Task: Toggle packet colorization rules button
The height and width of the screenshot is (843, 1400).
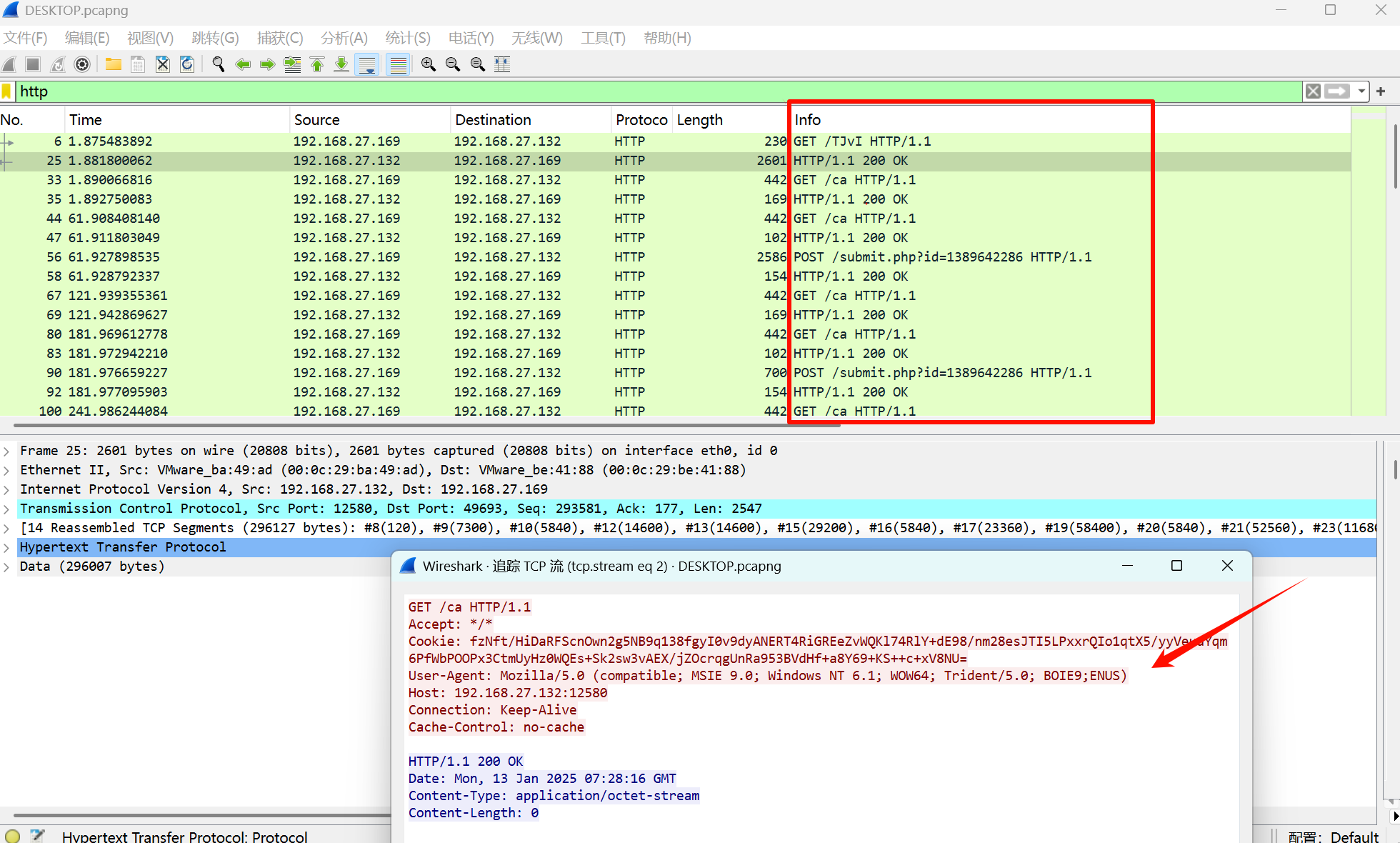Action: click(x=398, y=64)
